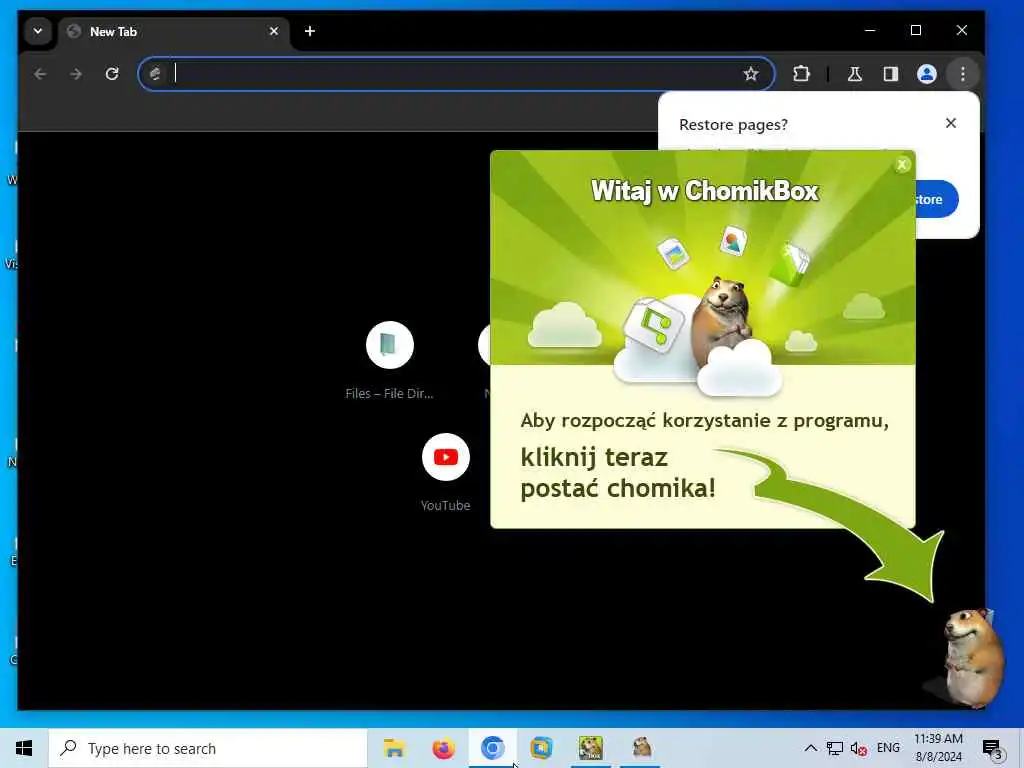Click the Chrome taskbar icon
The image size is (1024, 768).
(x=492, y=748)
